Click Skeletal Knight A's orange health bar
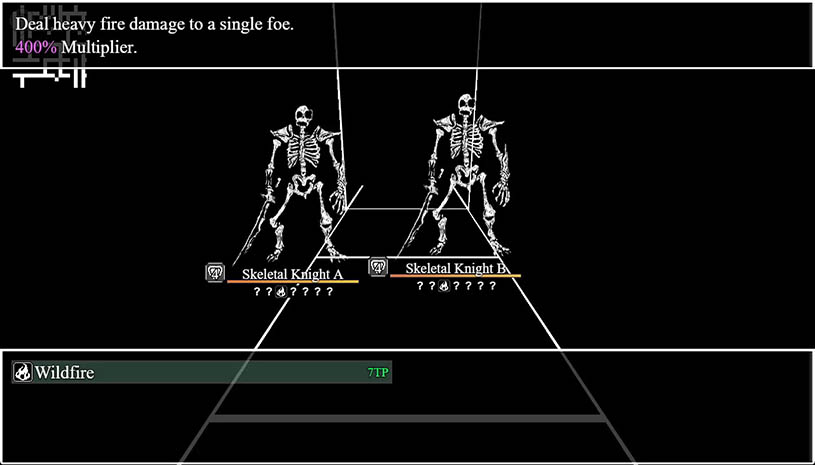815x465 pixels. (x=292, y=282)
